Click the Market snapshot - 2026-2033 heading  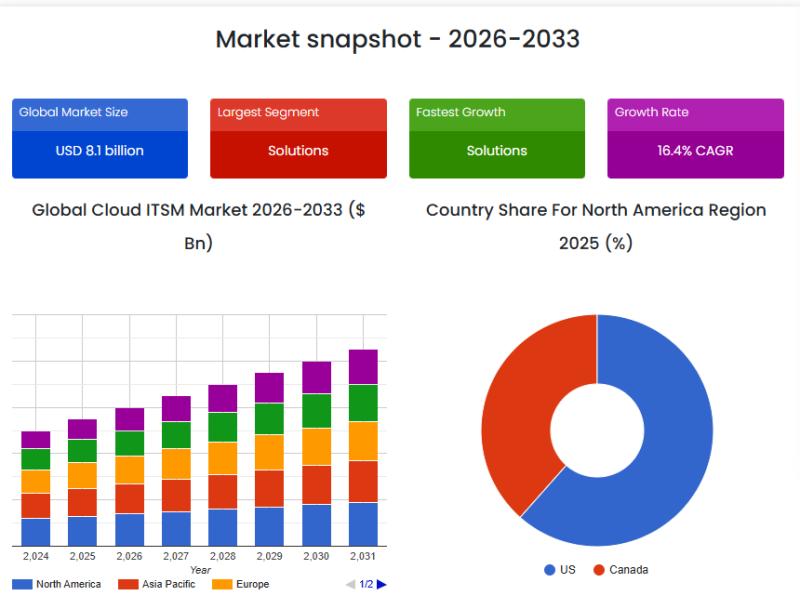click(398, 39)
